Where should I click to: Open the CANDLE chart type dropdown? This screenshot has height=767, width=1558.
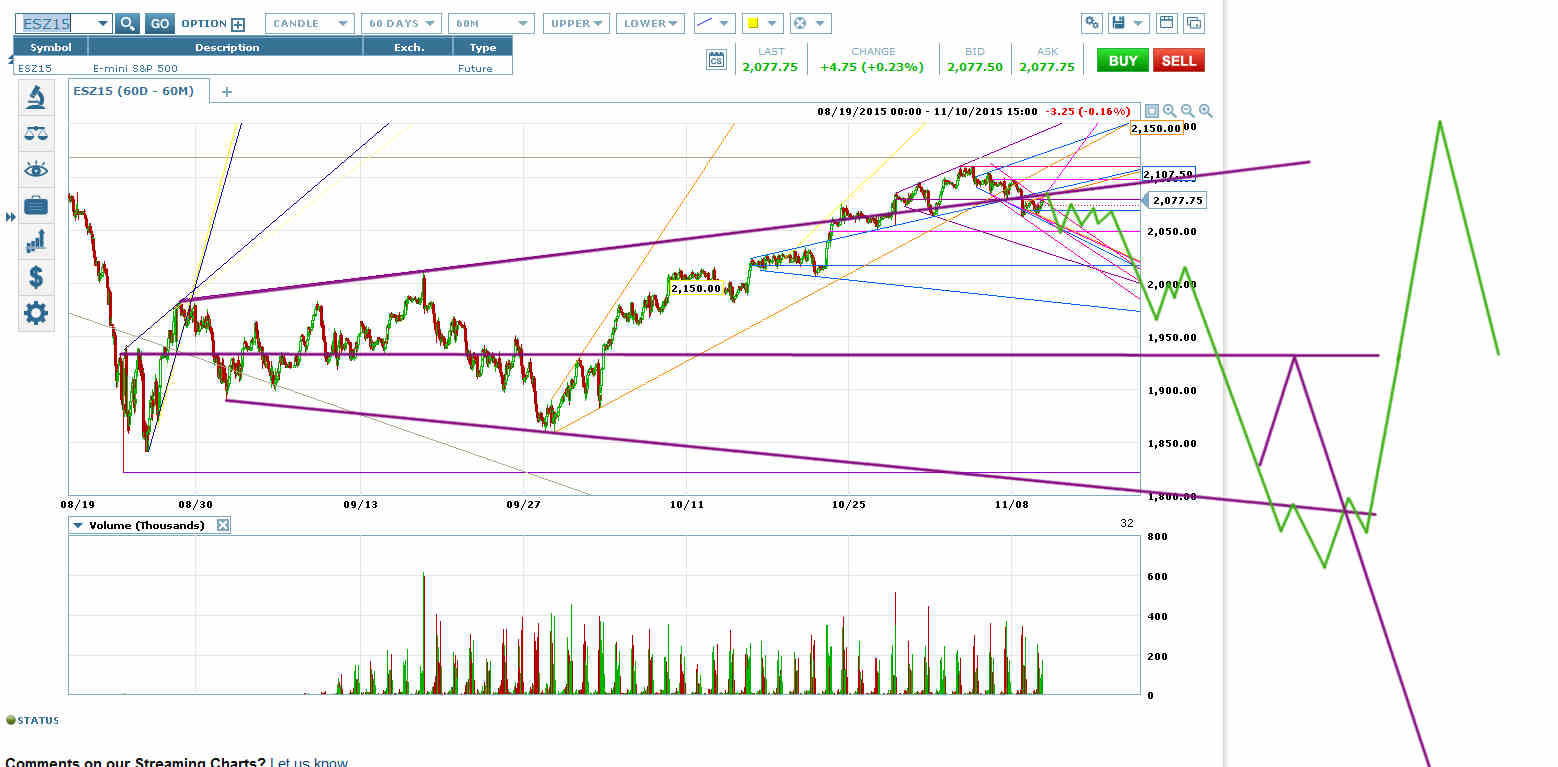point(310,23)
